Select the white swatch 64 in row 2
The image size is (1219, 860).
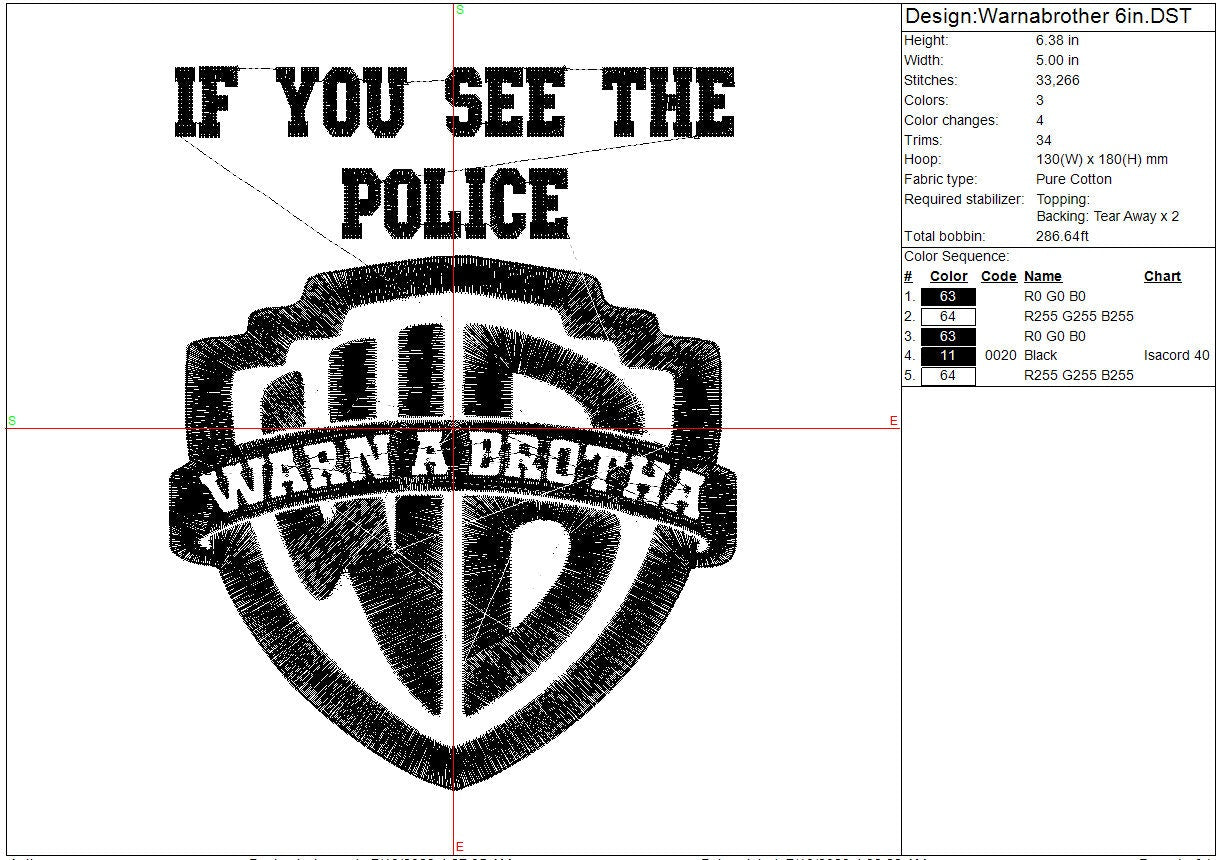947,316
